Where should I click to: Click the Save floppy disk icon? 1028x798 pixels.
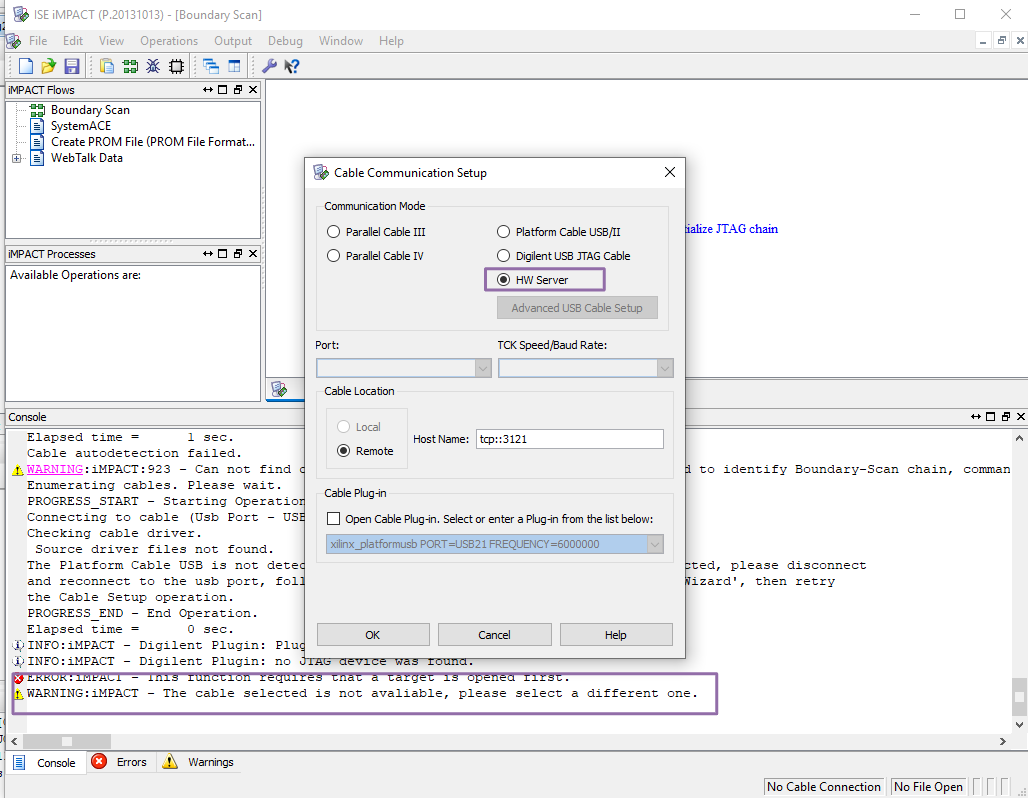pos(71,66)
